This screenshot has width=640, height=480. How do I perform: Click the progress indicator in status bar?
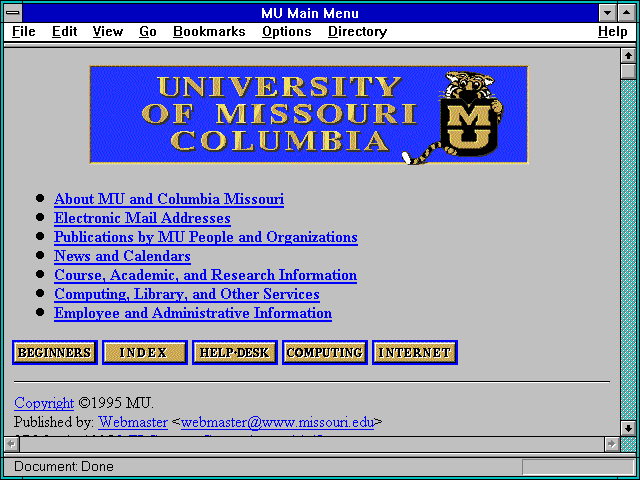coord(578,467)
